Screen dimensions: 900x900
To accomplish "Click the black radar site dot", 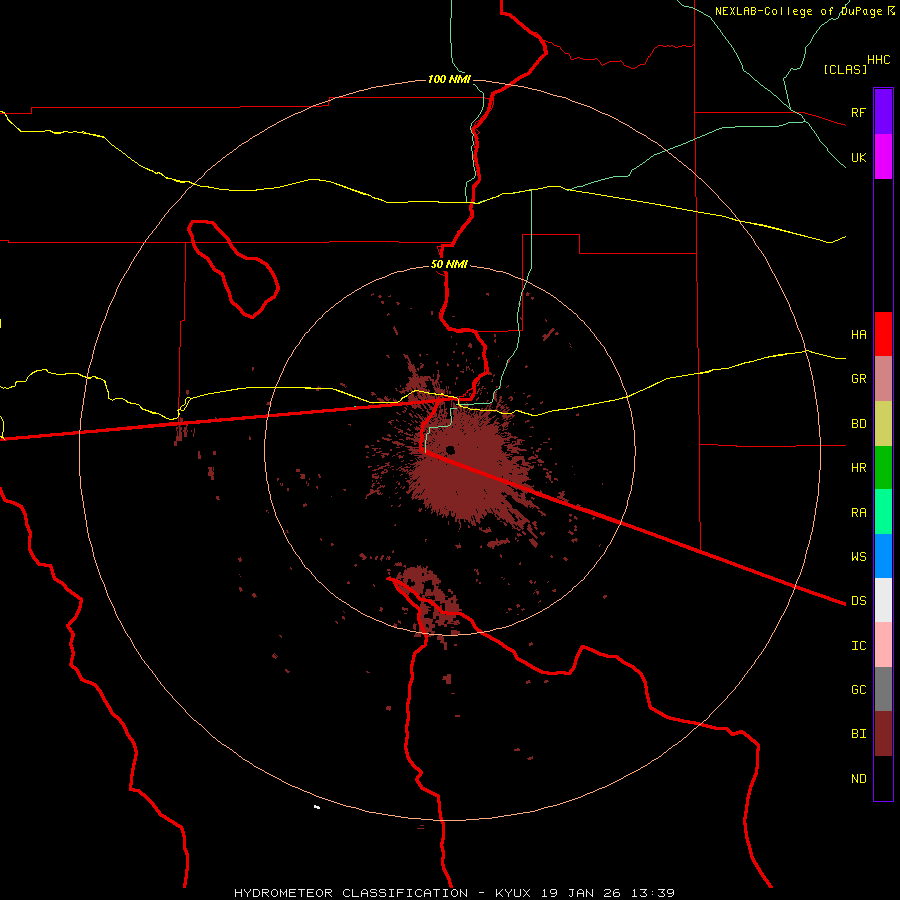I will [451, 450].
